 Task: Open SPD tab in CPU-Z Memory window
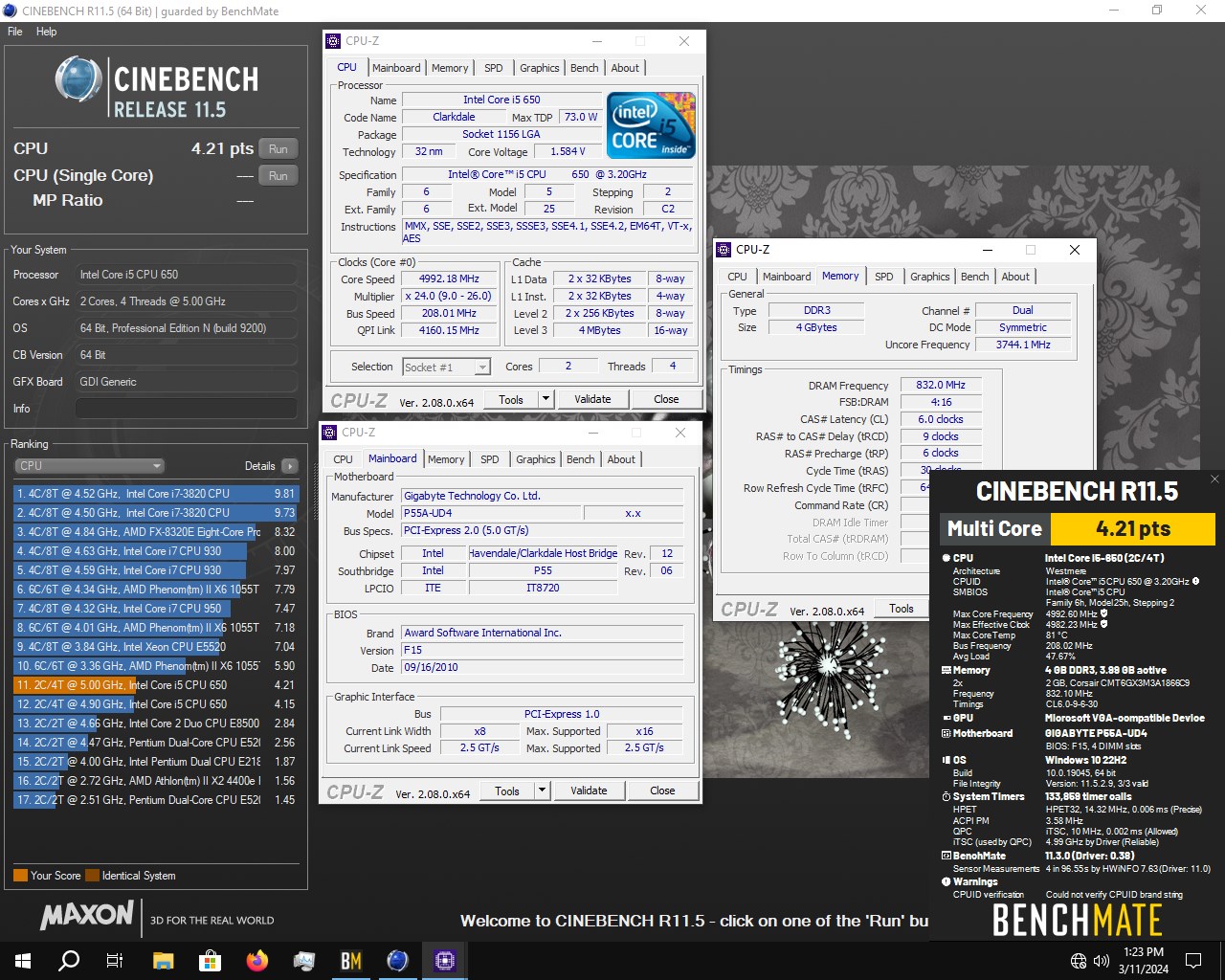(x=884, y=277)
